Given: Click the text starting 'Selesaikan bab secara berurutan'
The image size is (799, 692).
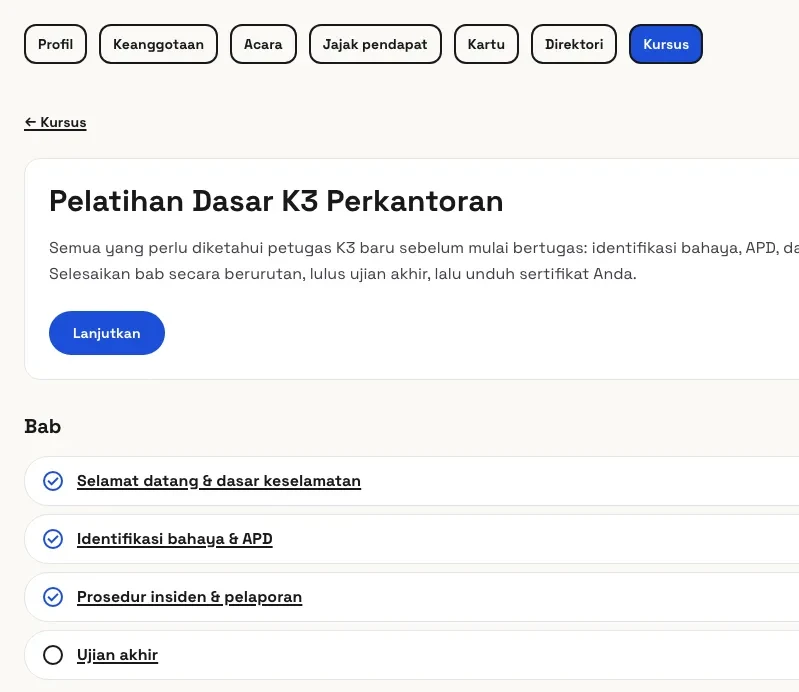Looking at the screenshot, I should pos(342,274).
